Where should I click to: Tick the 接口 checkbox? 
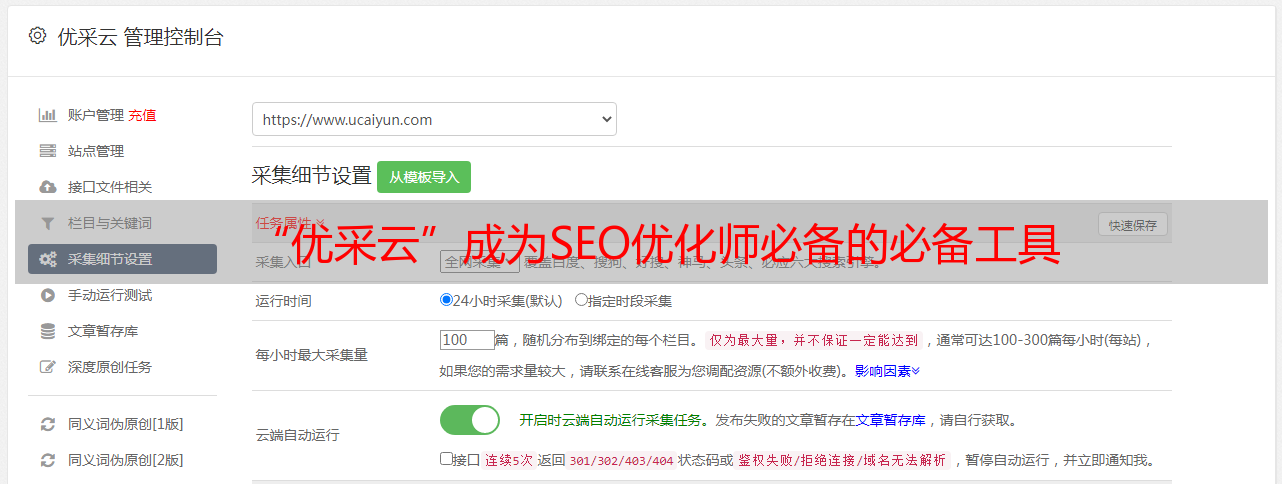point(446,459)
